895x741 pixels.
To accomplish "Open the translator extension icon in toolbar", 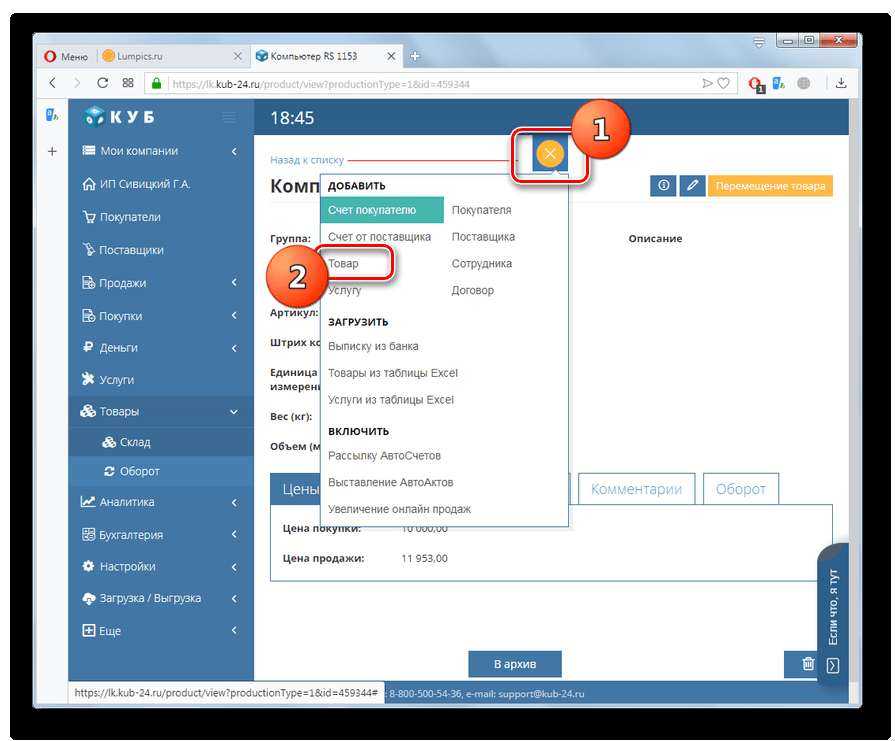I will (779, 83).
